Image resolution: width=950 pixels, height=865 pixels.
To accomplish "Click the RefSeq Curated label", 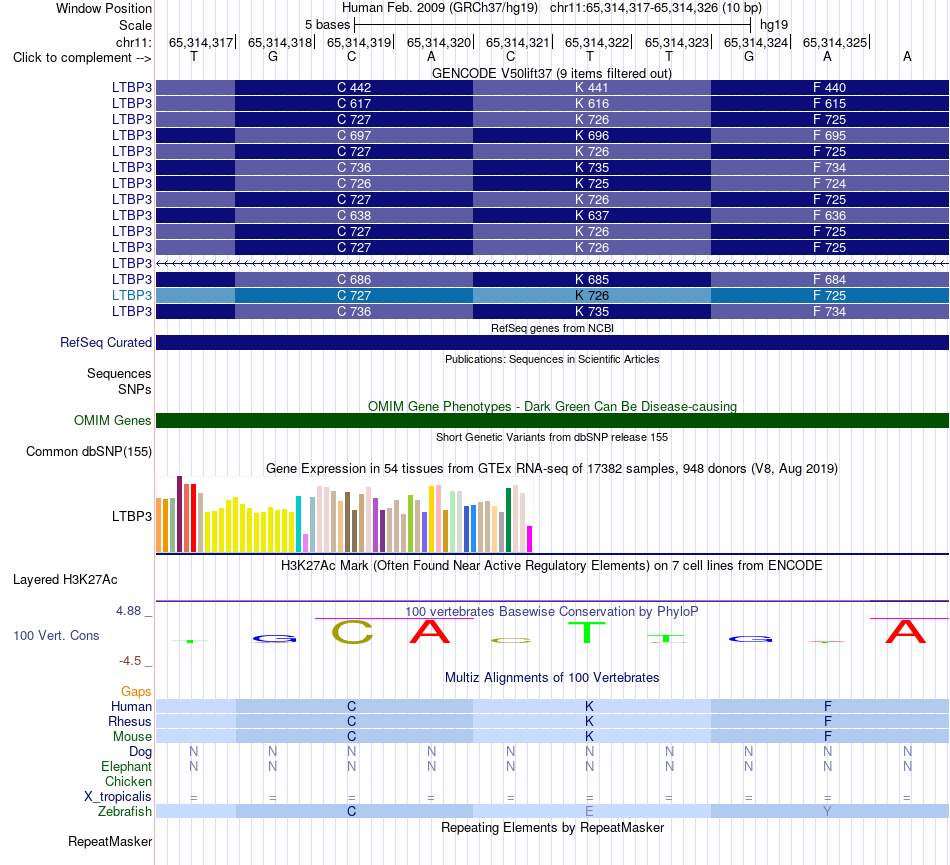I will click(105, 342).
